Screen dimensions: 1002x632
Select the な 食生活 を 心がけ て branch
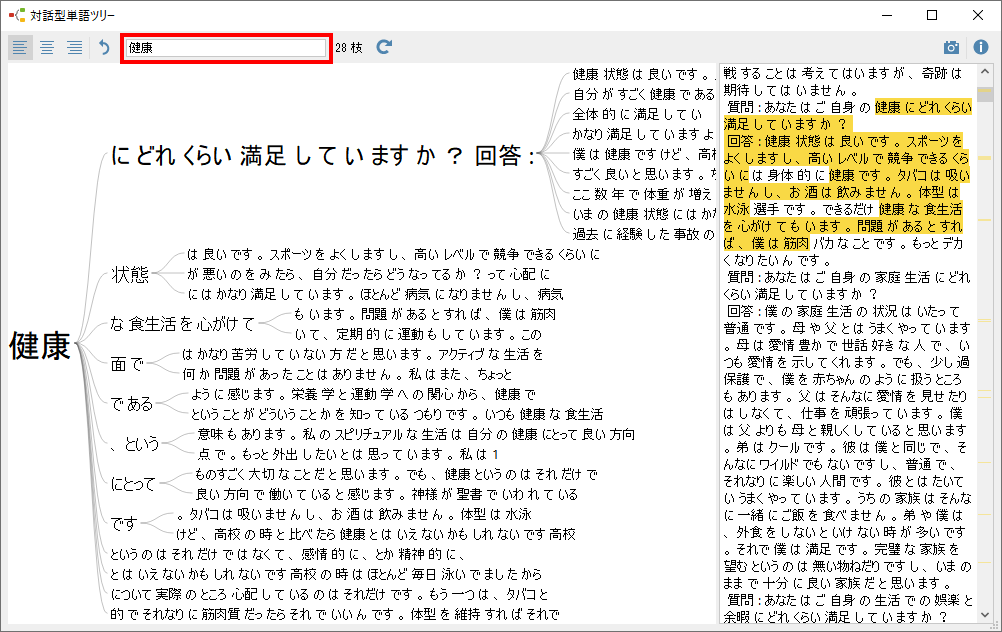pos(182,324)
